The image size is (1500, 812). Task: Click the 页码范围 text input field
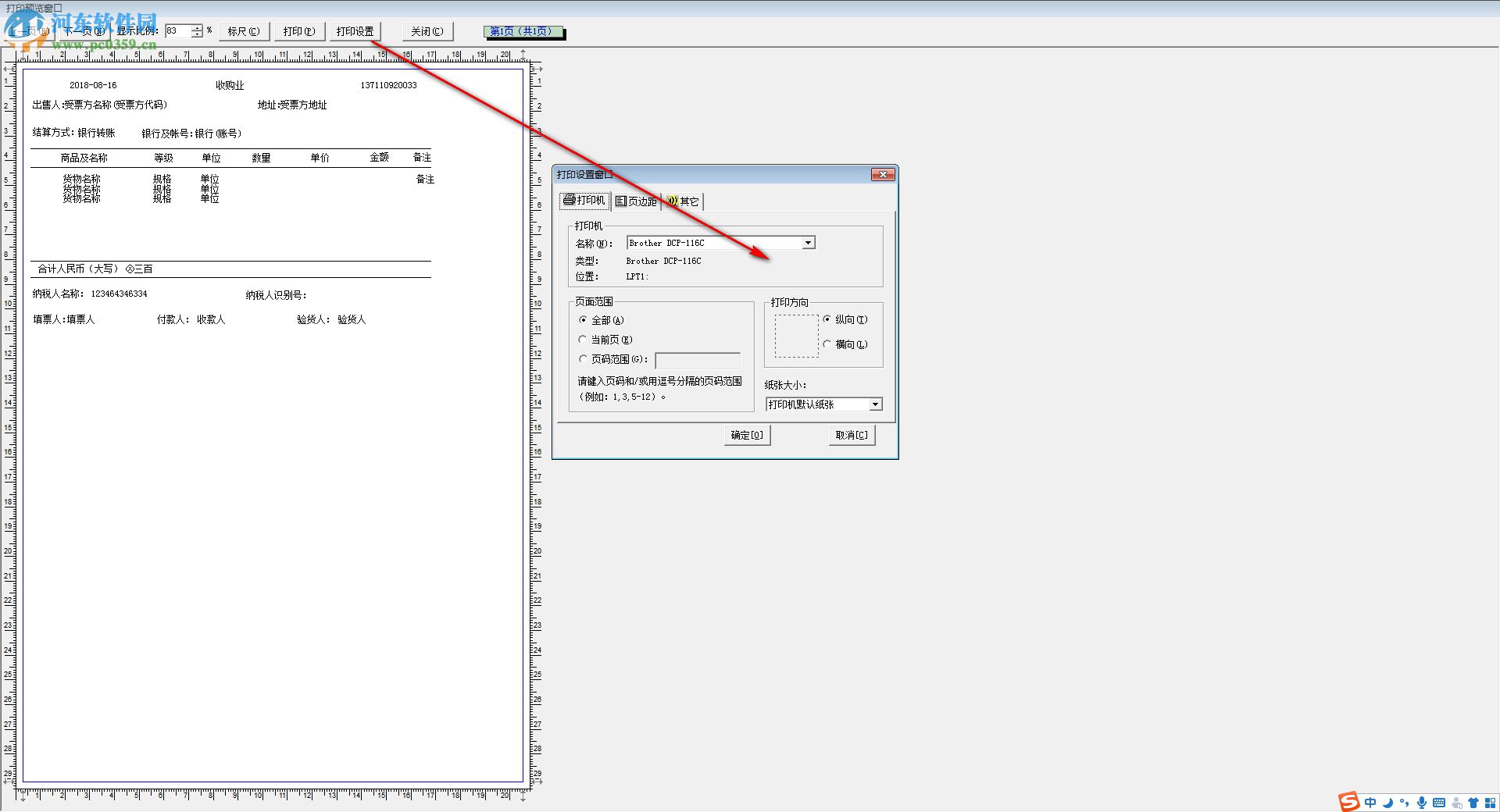(x=698, y=360)
